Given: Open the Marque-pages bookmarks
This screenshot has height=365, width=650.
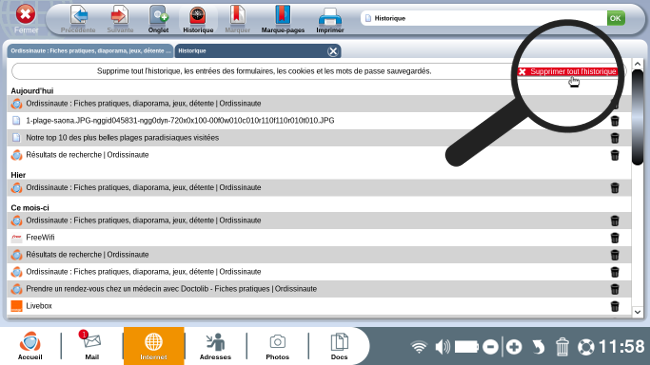Looking at the screenshot, I should pyautogui.click(x=283, y=19).
